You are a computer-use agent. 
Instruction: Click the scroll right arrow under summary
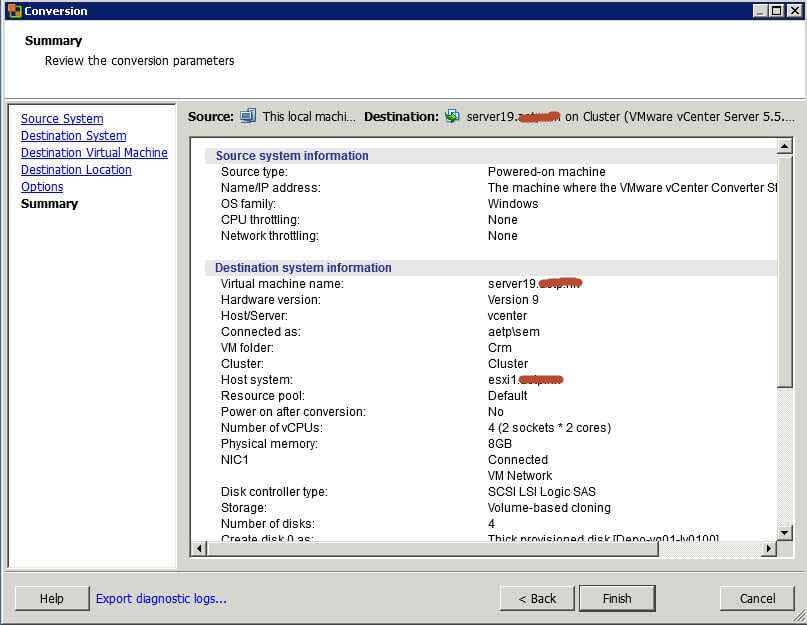click(x=768, y=549)
